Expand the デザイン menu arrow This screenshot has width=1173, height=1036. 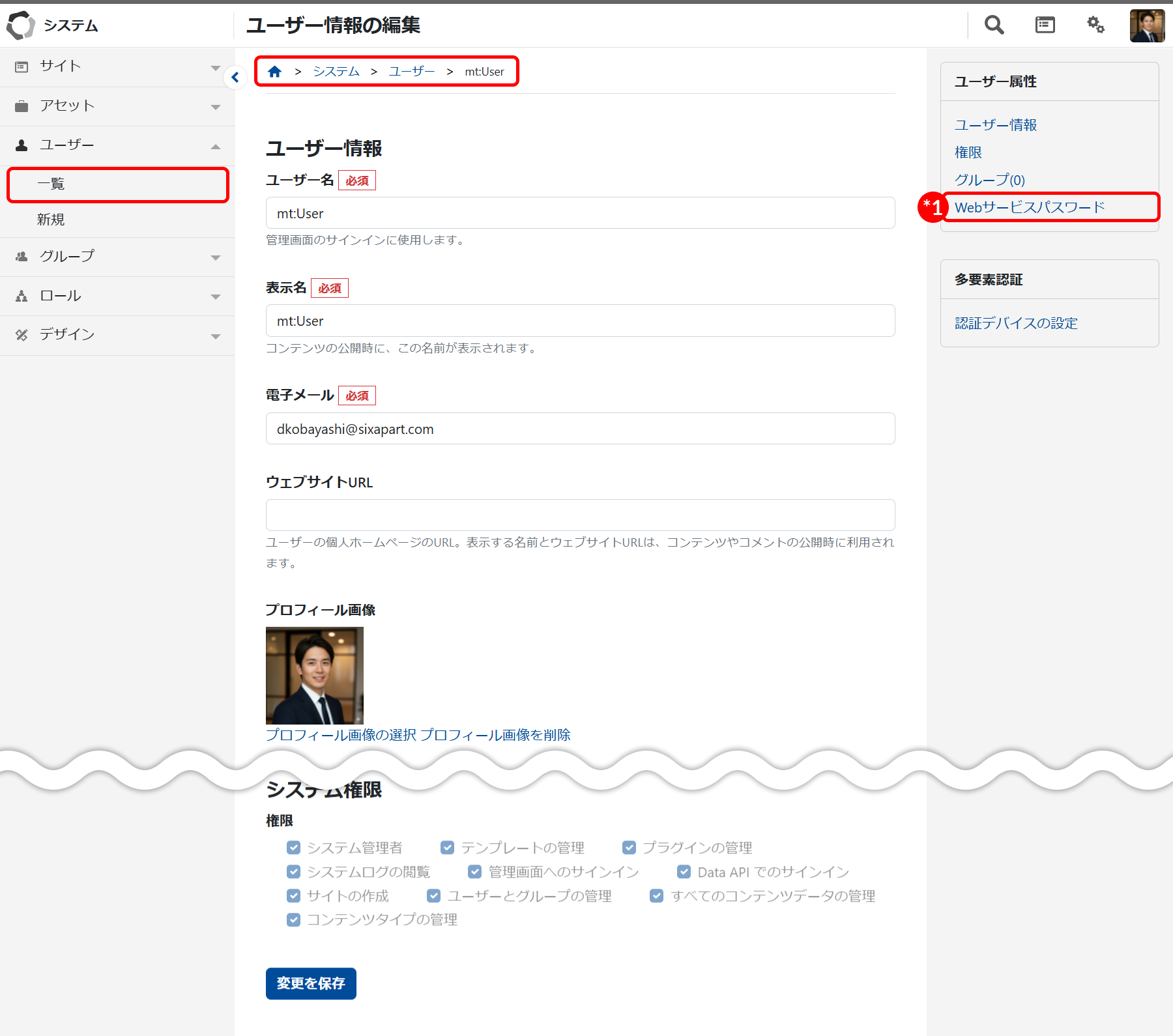[216, 336]
